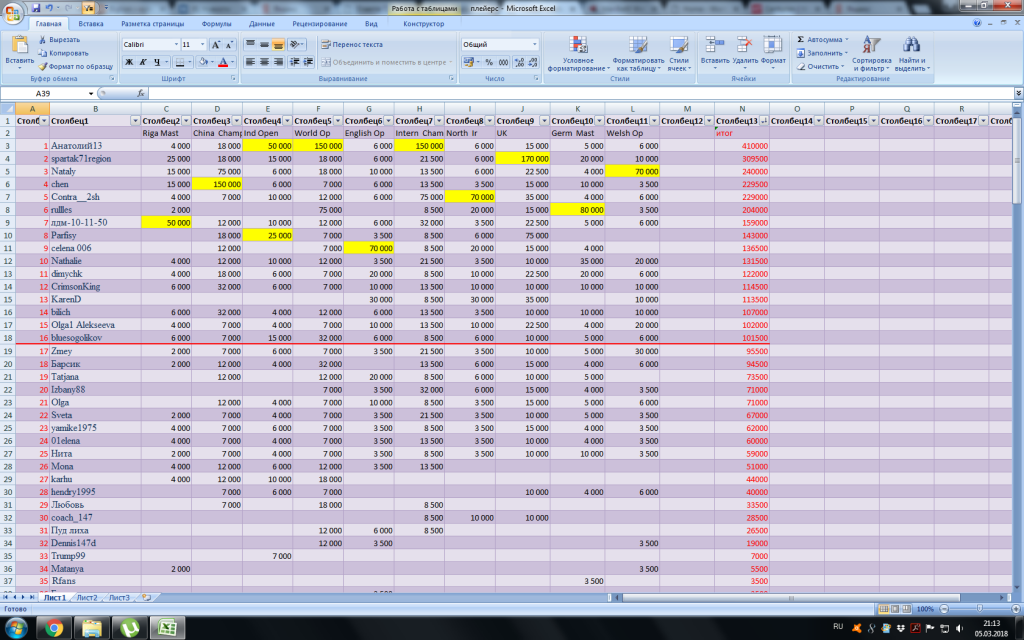
Task: Click the Delete cells (Удалить) icon
Action: (744, 46)
